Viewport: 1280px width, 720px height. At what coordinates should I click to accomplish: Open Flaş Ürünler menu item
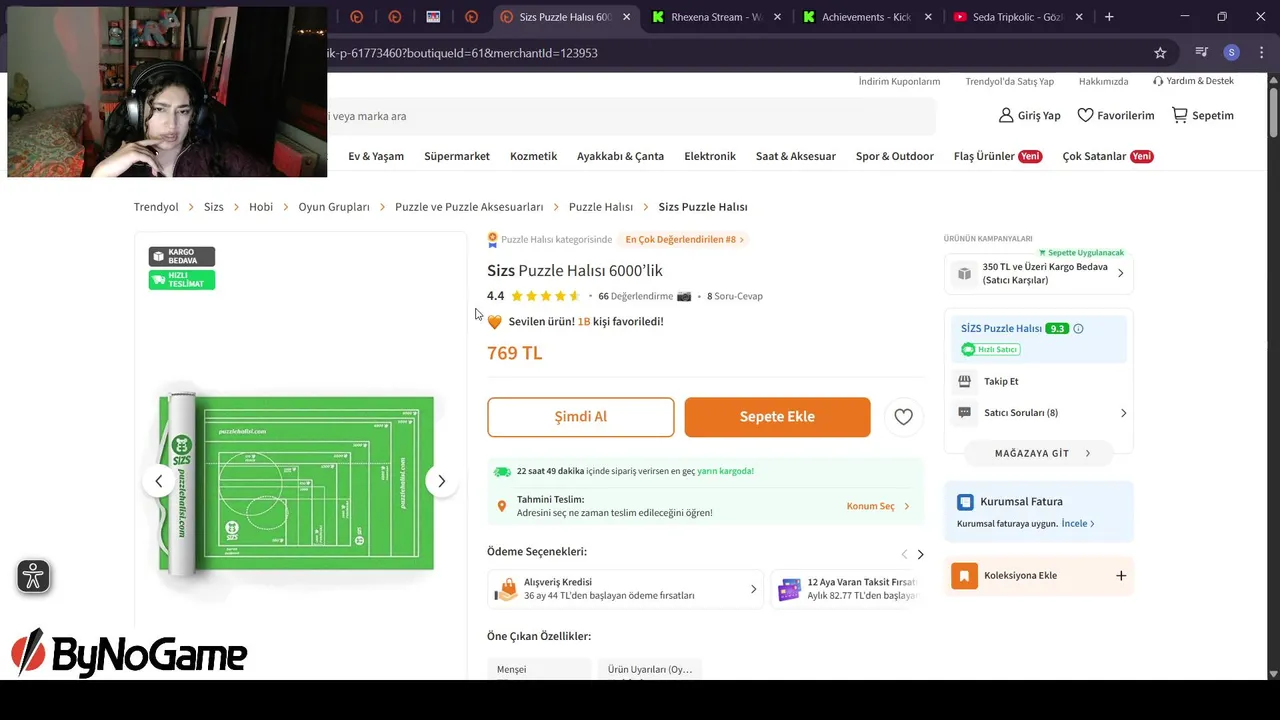click(x=998, y=156)
